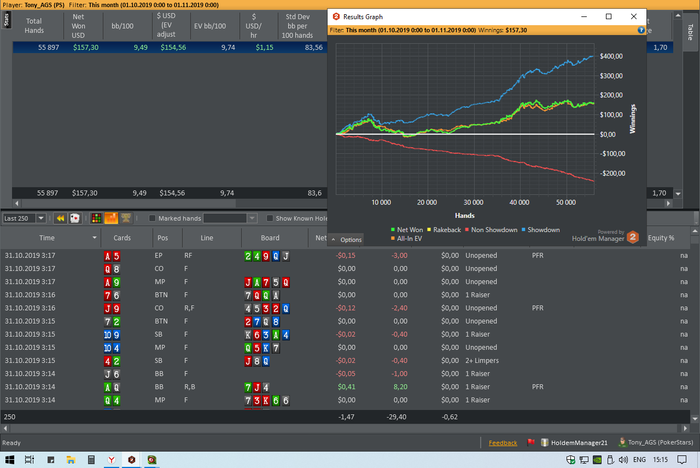Image resolution: width=700 pixels, height=468 pixels.
Task: Sort by the Board column header
Action: coord(270,238)
